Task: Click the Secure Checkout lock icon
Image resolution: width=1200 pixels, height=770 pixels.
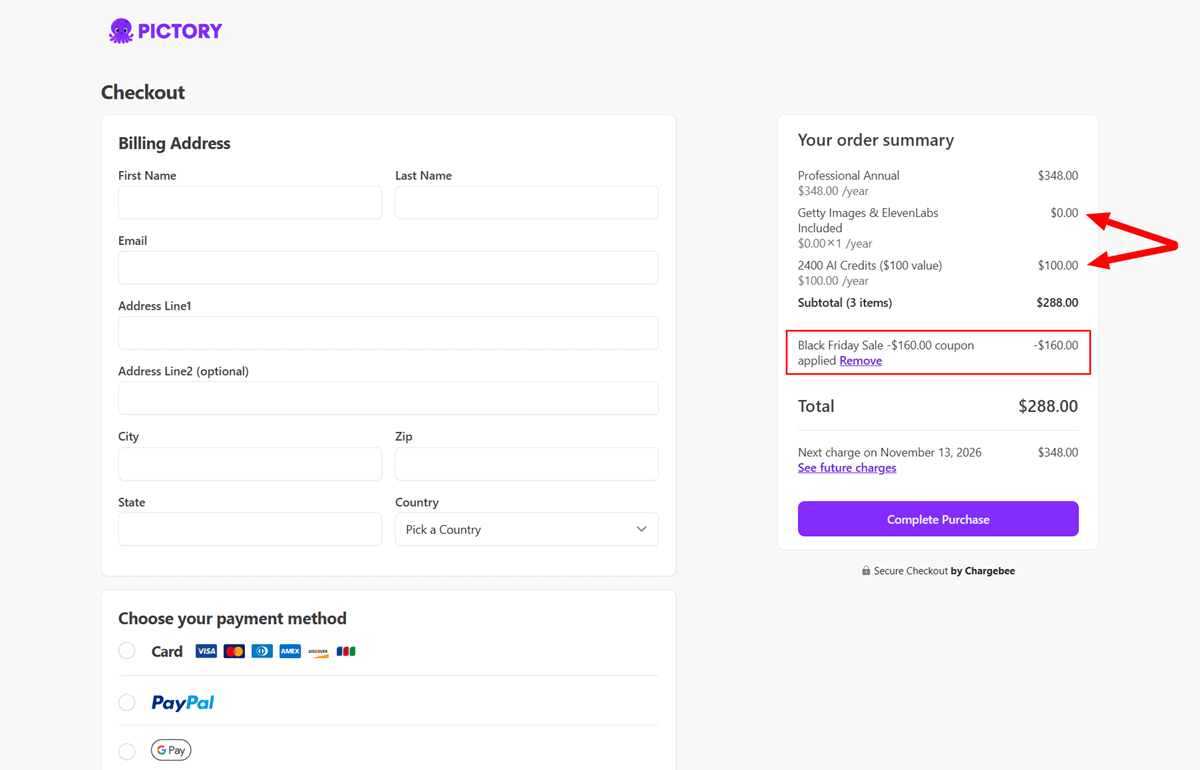Action: coord(866,571)
